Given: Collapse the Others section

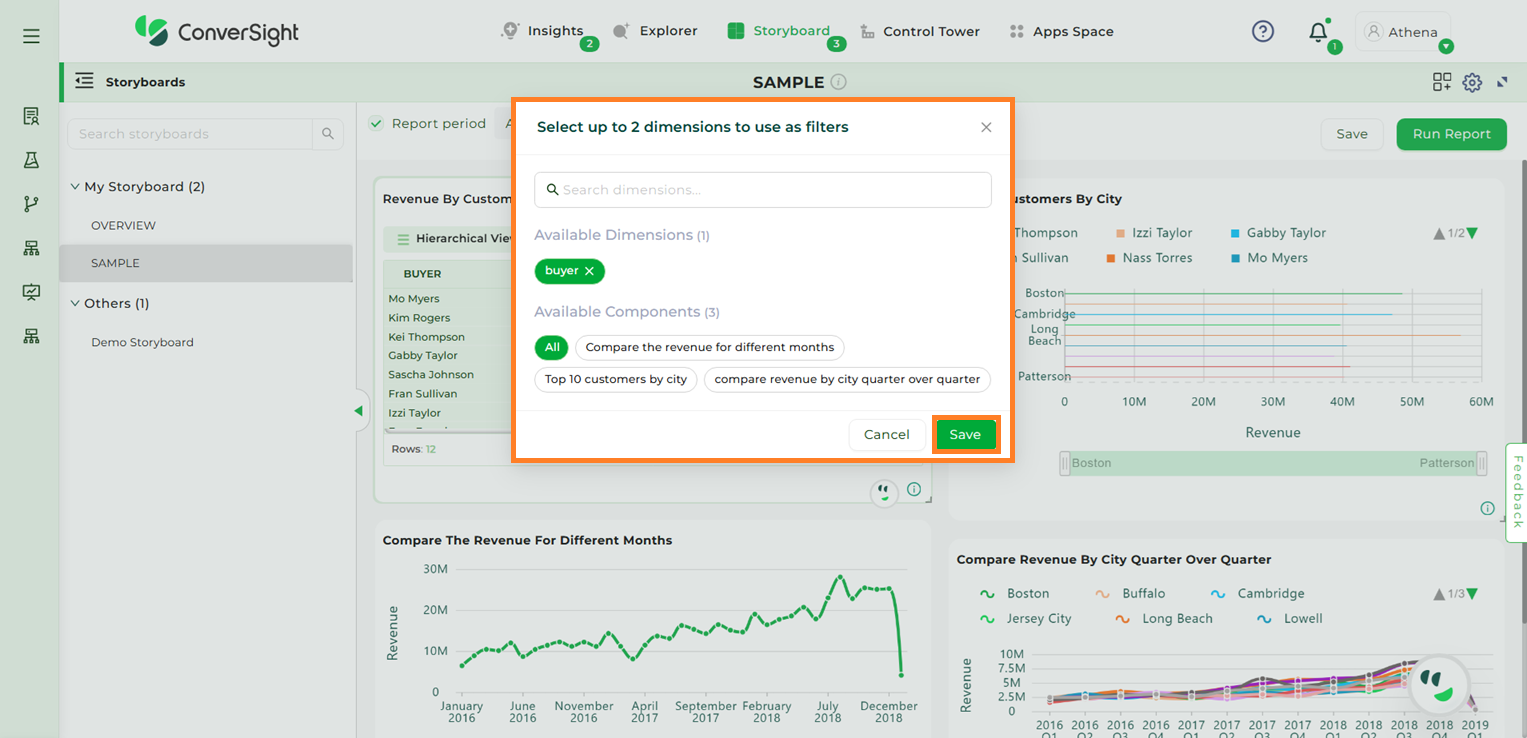Looking at the screenshot, I should pos(75,304).
